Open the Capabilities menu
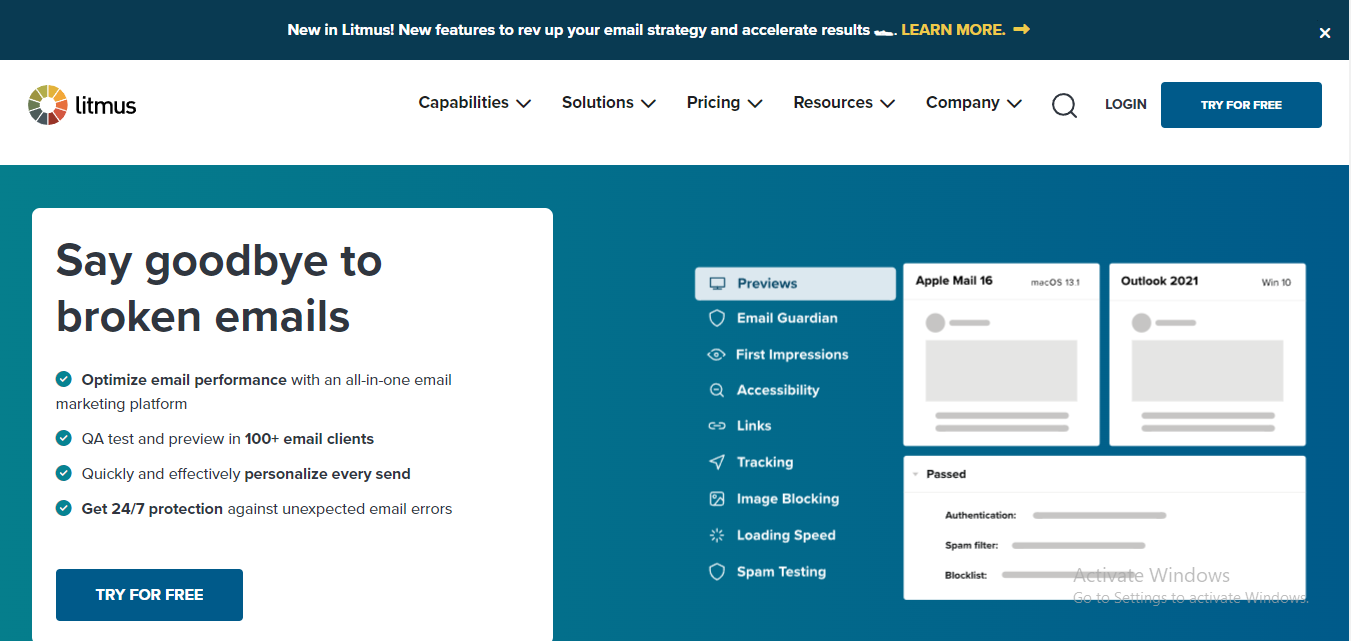Viewport: 1351px width, 641px height. click(x=475, y=103)
